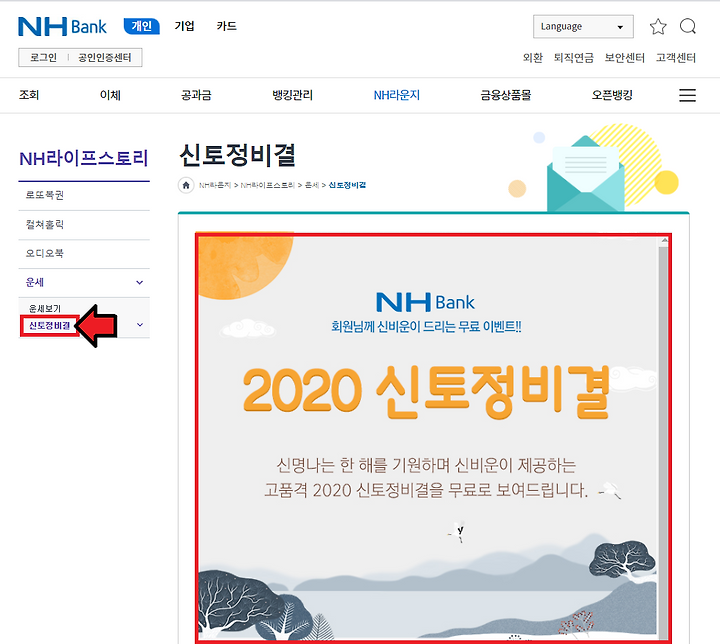The width and height of the screenshot is (720, 644).
Task: Select 로또복권 in the sidebar
Action: 84,195
